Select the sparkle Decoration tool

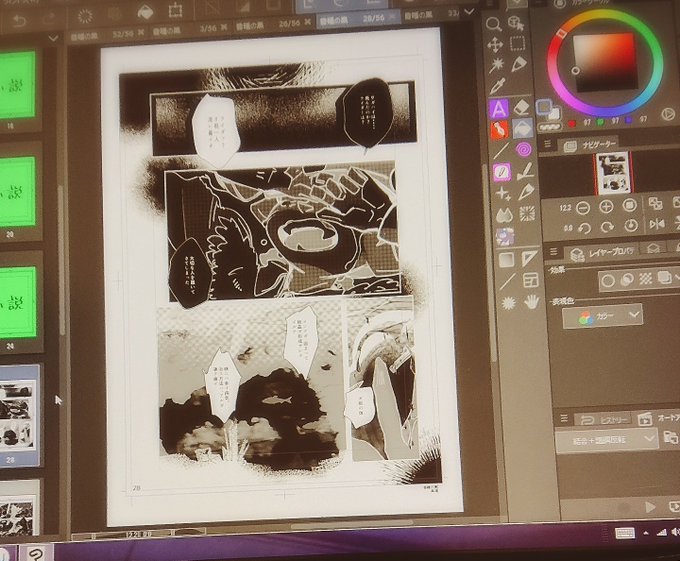click(503, 193)
